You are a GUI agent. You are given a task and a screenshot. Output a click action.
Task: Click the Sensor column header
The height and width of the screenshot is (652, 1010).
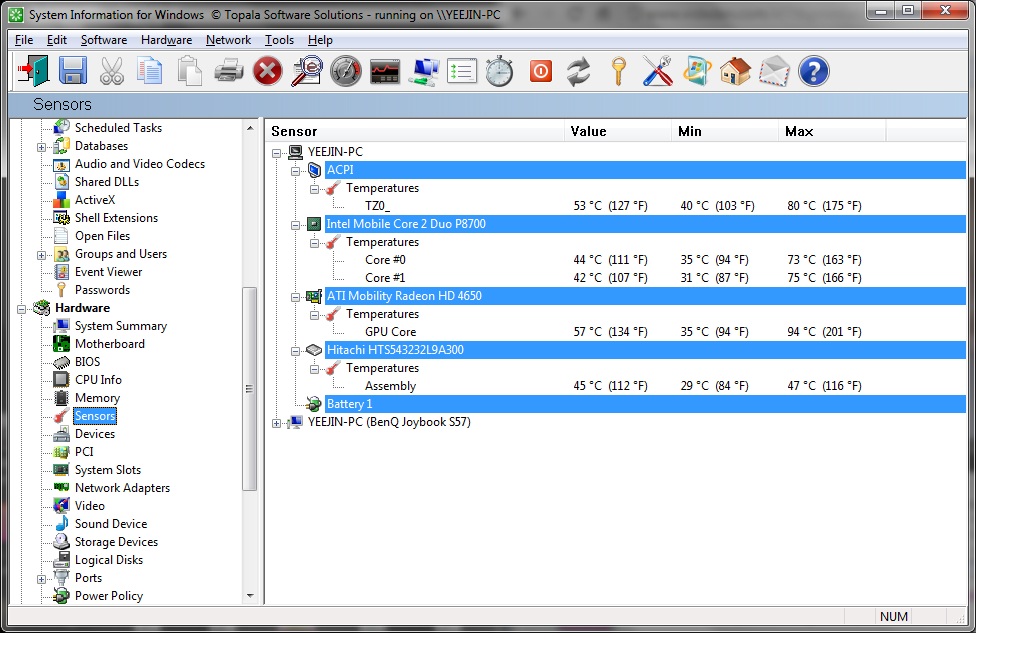pyautogui.click(x=415, y=131)
